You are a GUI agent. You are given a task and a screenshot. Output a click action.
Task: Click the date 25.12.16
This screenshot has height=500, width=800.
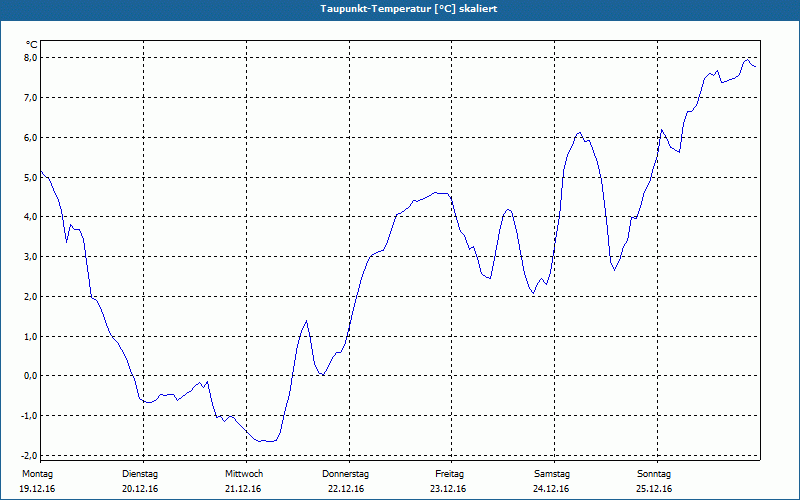(654, 489)
